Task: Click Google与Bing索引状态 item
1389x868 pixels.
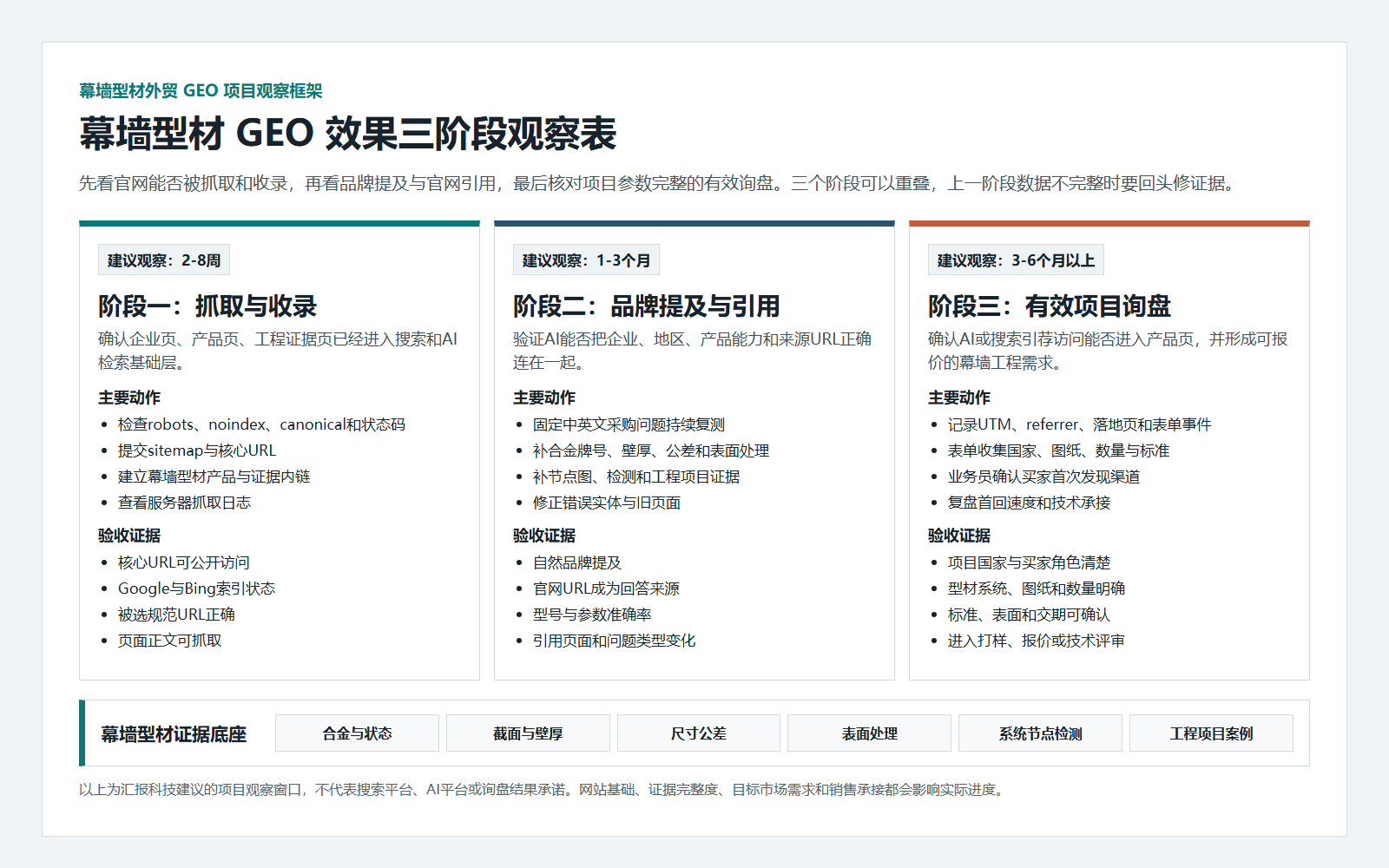Action: coord(196,589)
